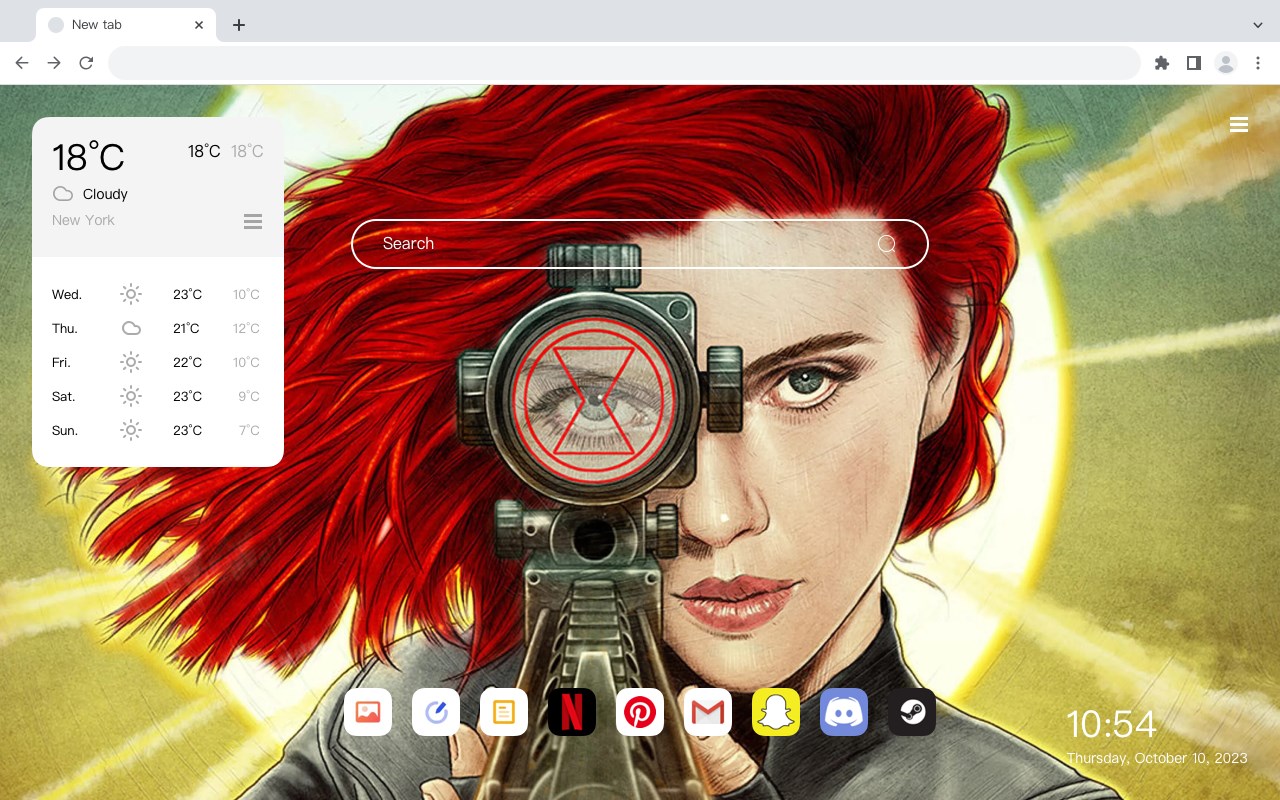Click the large 18°C current temperature
The image size is (1280, 800).
pyautogui.click(x=88, y=156)
